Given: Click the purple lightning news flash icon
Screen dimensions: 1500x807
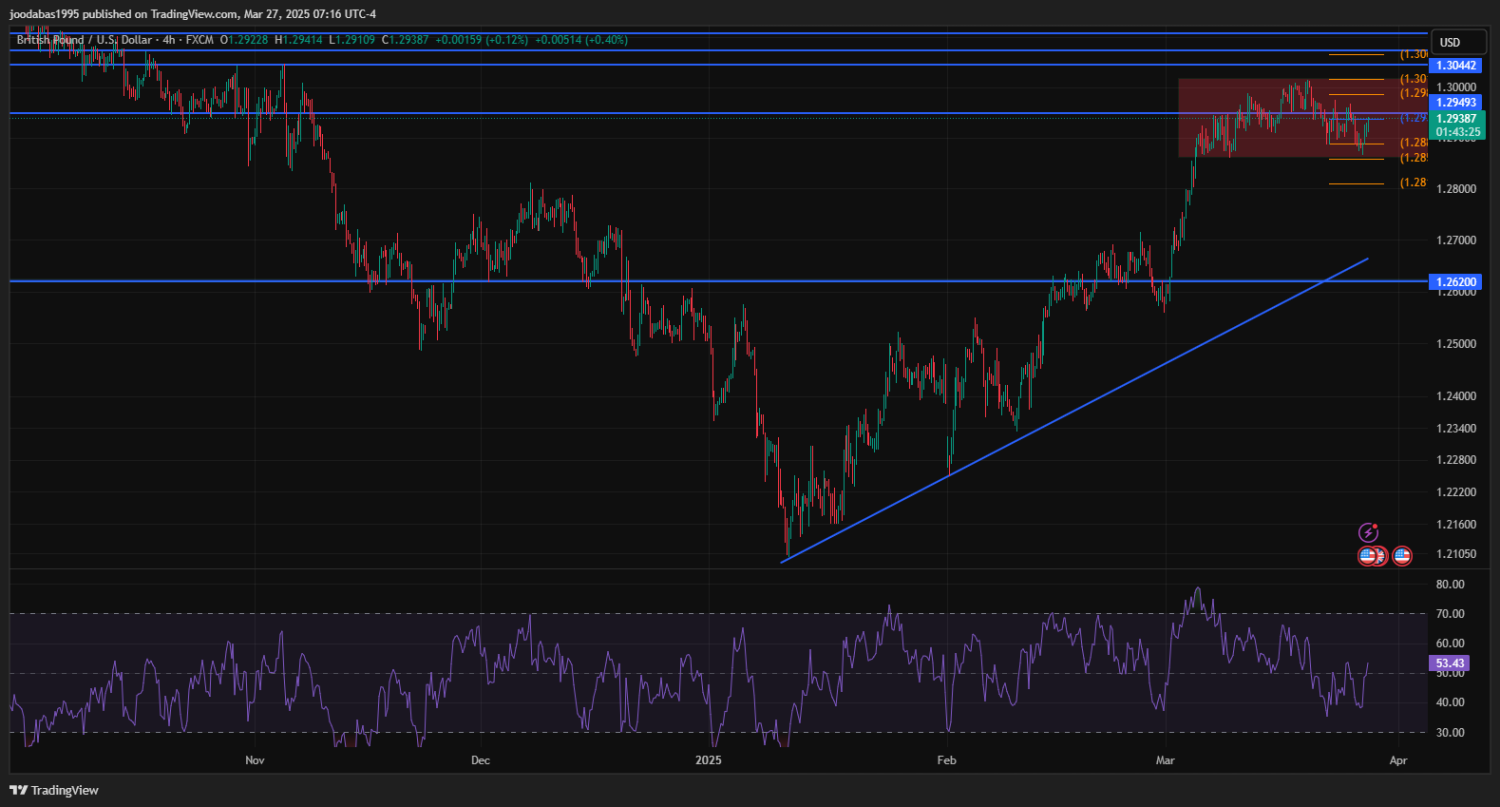Looking at the screenshot, I should [x=1368, y=533].
